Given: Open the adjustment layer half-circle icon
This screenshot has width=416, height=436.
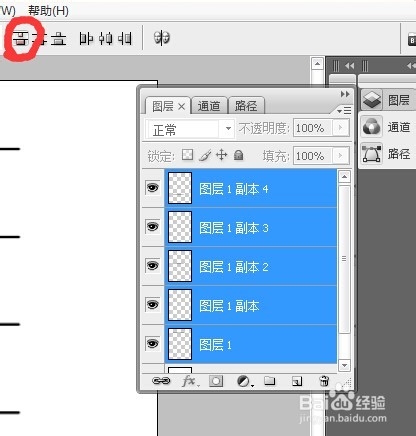Looking at the screenshot, I should (x=244, y=381).
